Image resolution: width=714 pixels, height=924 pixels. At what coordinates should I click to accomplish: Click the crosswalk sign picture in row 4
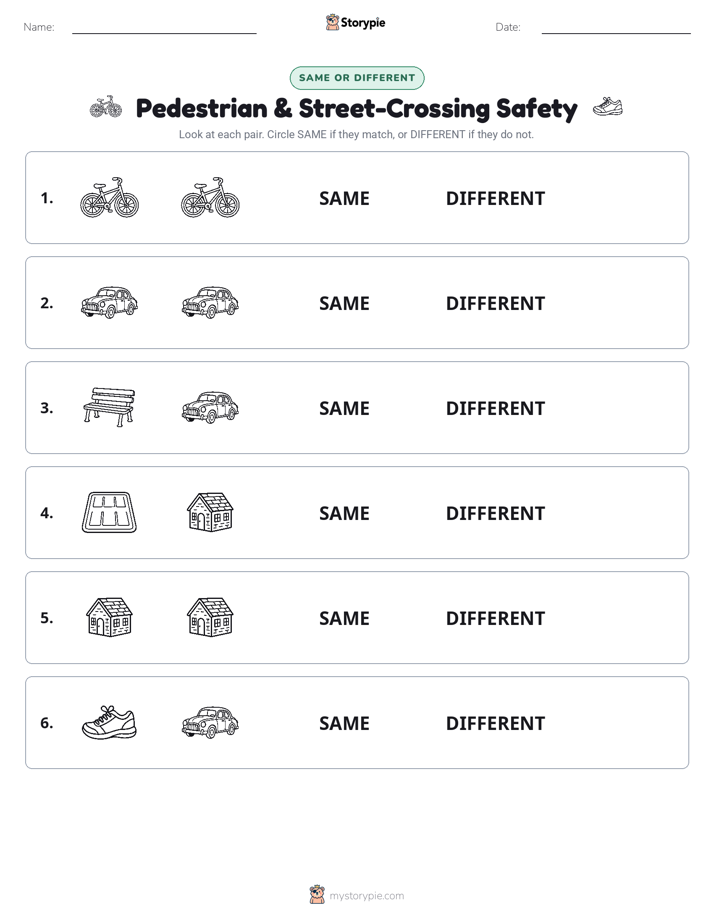[109, 512]
